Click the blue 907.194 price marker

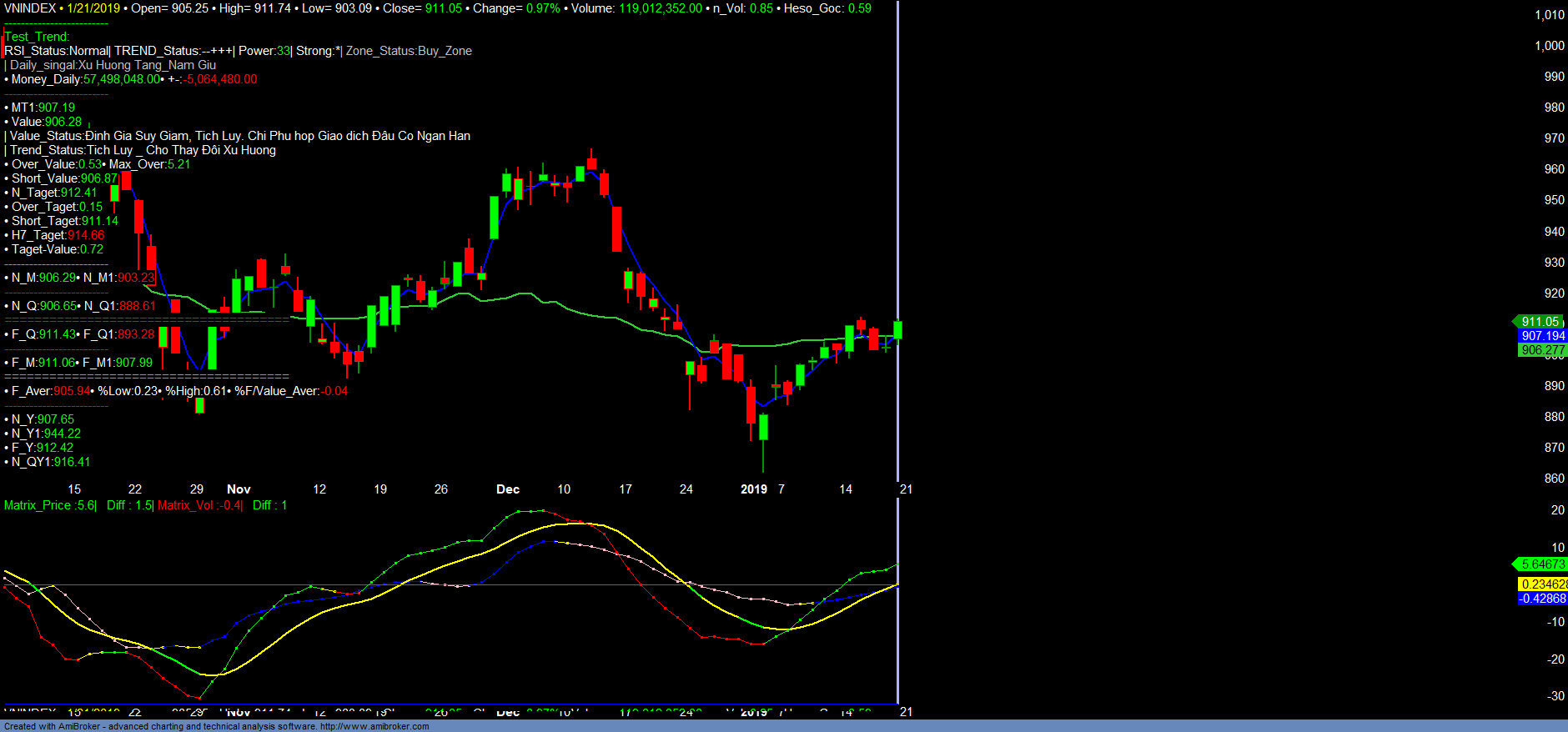click(1542, 336)
